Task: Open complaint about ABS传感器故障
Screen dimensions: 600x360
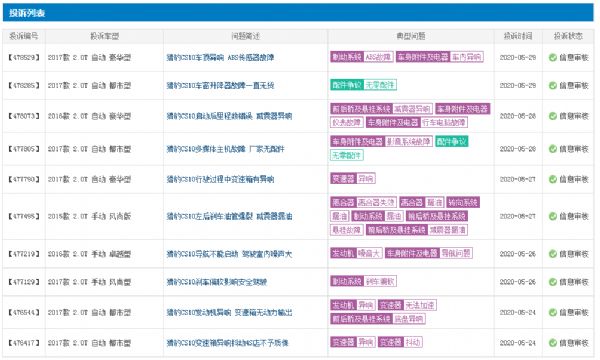Action: 220,57
